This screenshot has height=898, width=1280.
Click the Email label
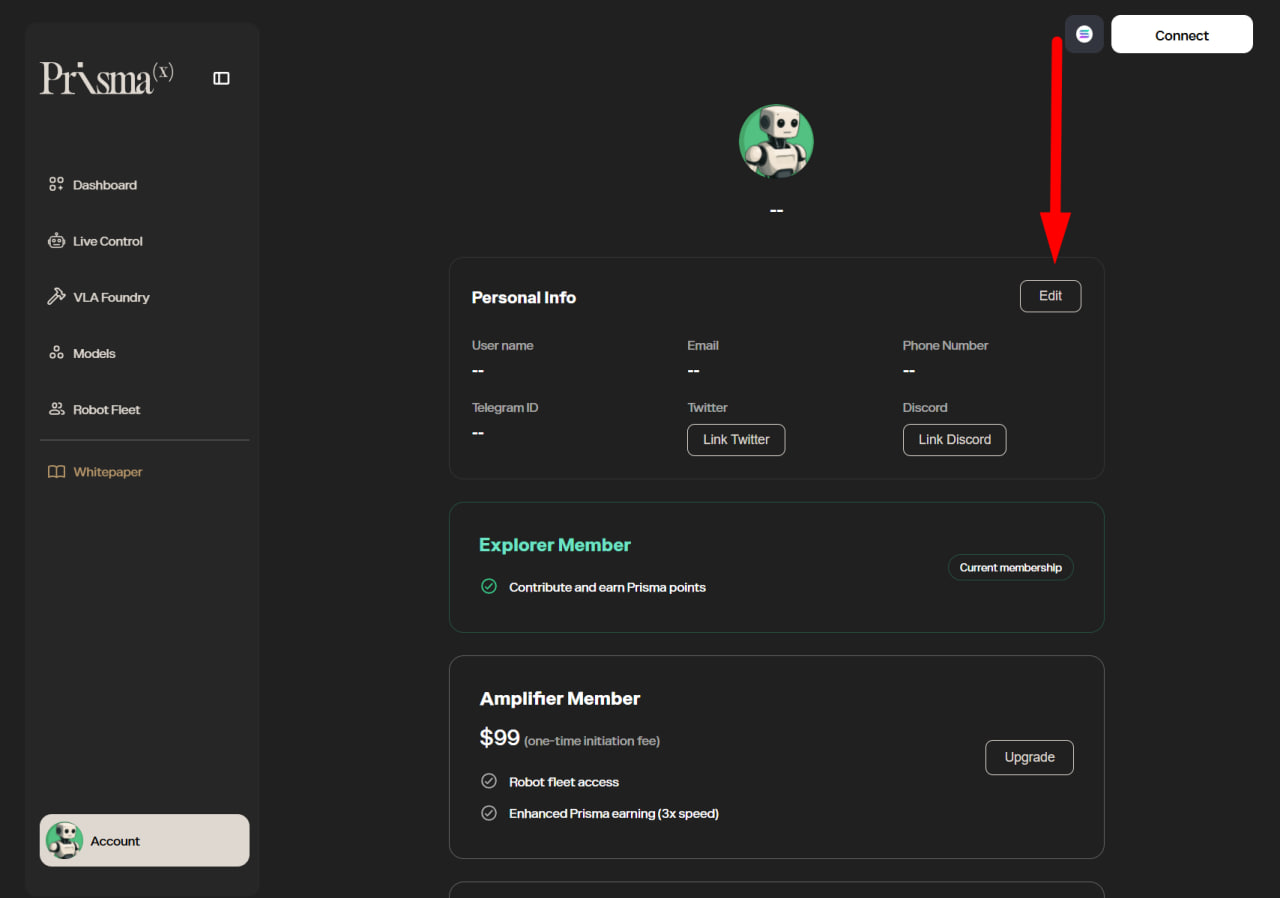tap(703, 345)
